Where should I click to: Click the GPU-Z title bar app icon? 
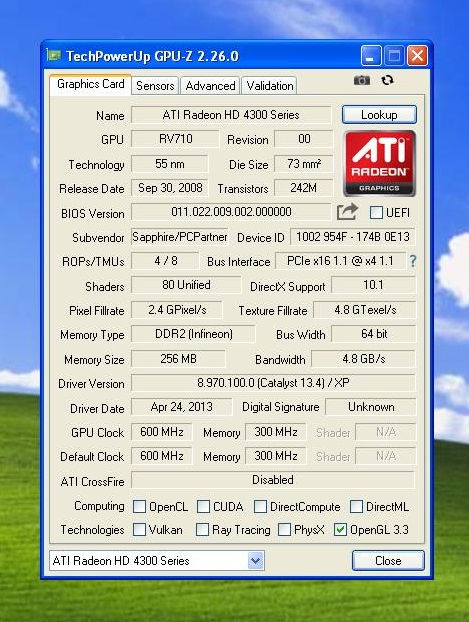point(54,55)
